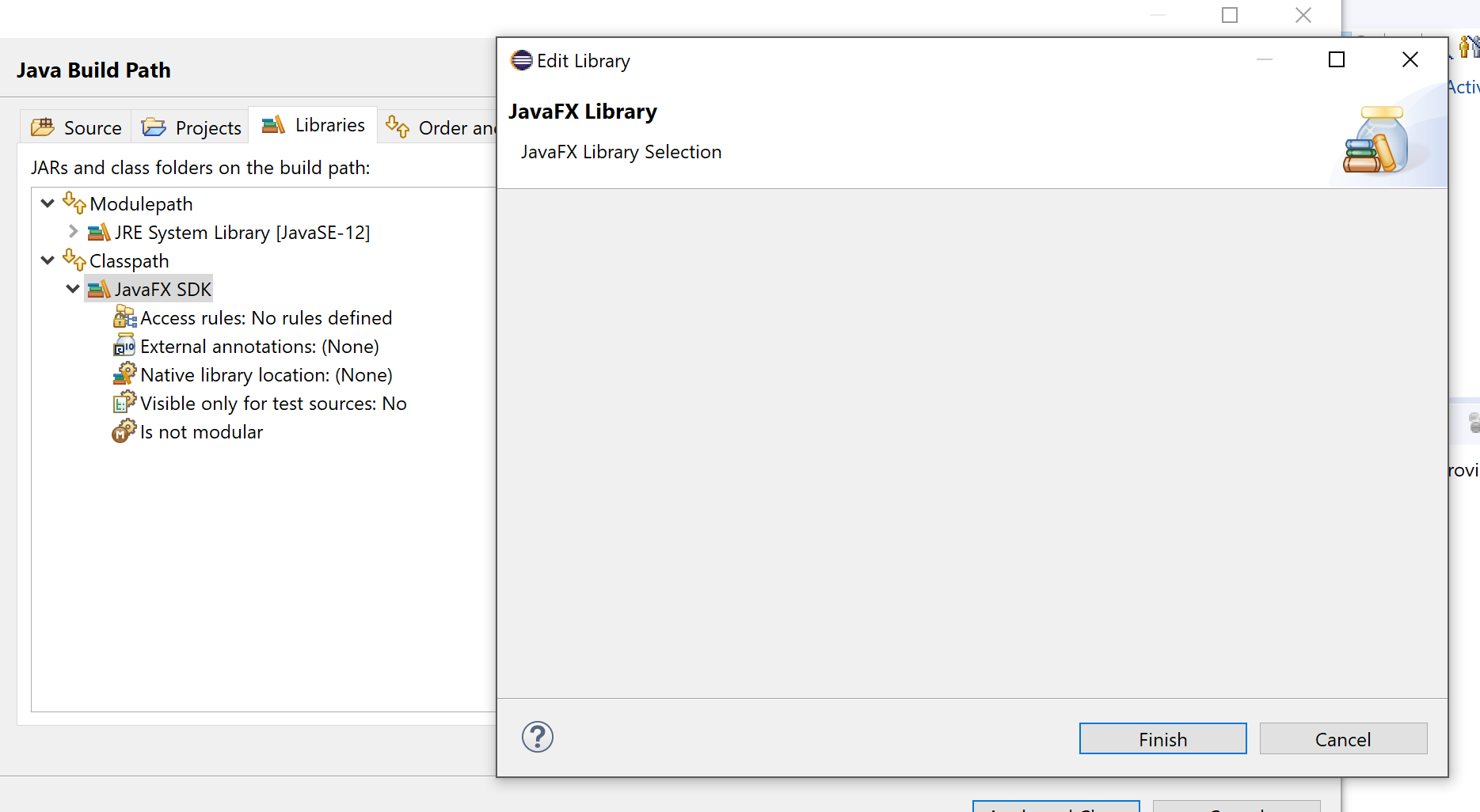Open help via the question mark icon
Screen dimensions: 1480x812
537,737
